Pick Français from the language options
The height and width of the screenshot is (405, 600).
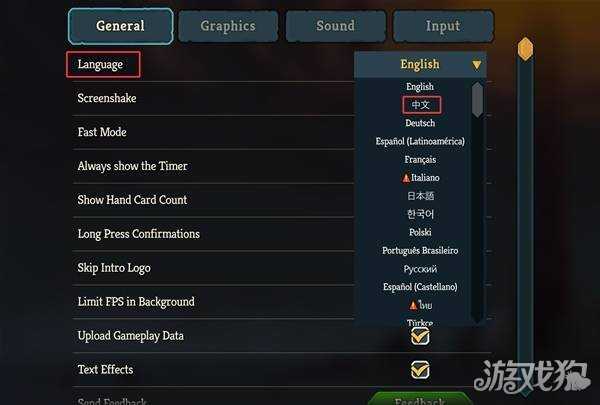pyautogui.click(x=420, y=159)
